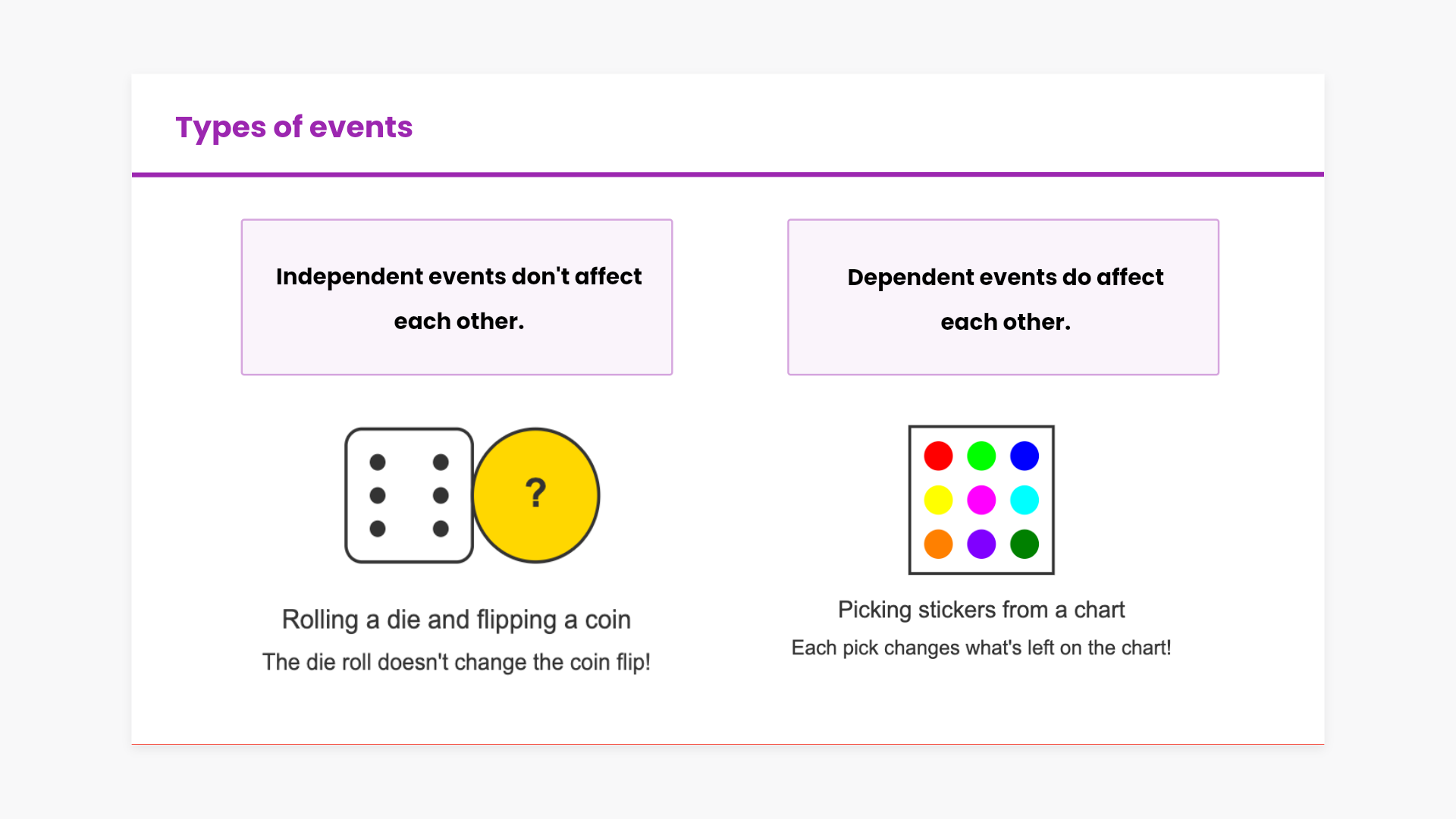
Task: Click the cyan sticker dot
Action: pyautogui.click(x=1025, y=500)
